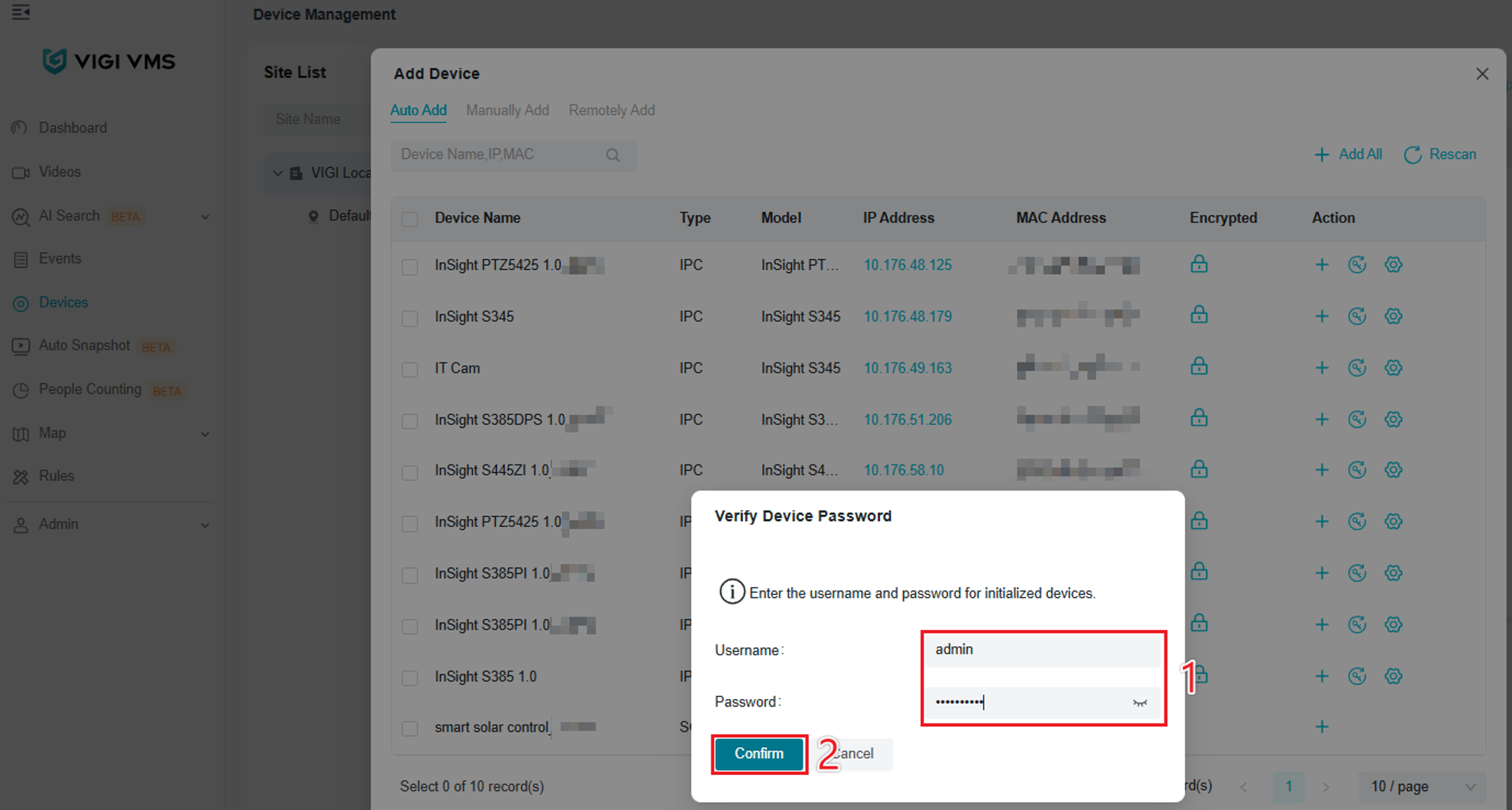Collapse the sidebar menu icon
Screen dimensions: 1512x810
click(x=20, y=12)
